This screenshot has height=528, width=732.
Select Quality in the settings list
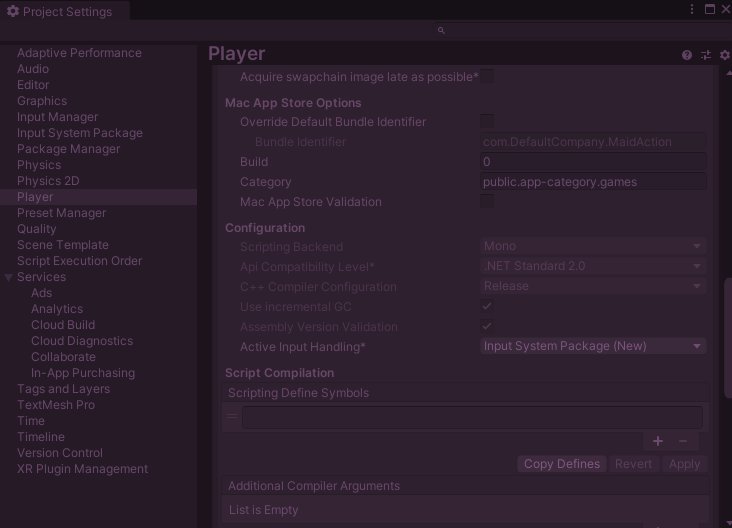click(x=37, y=229)
